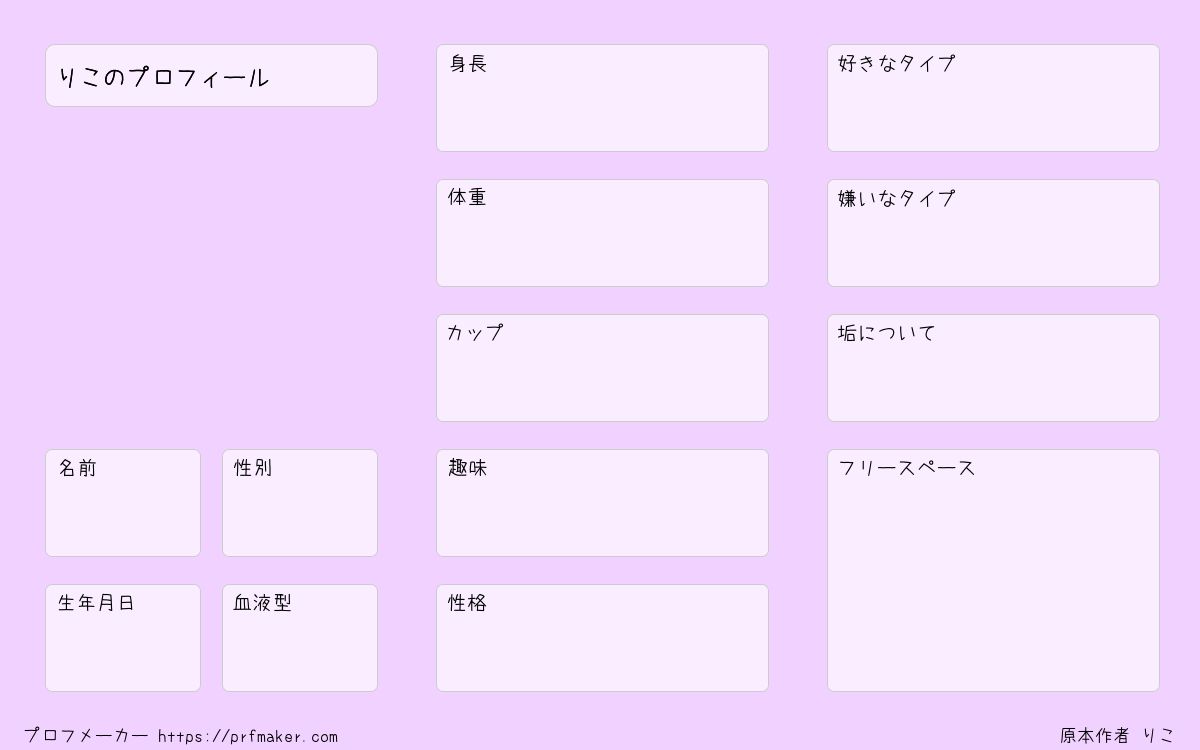Click the 趣味 field box
This screenshot has height=750, width=1200.
coord(602,503)
